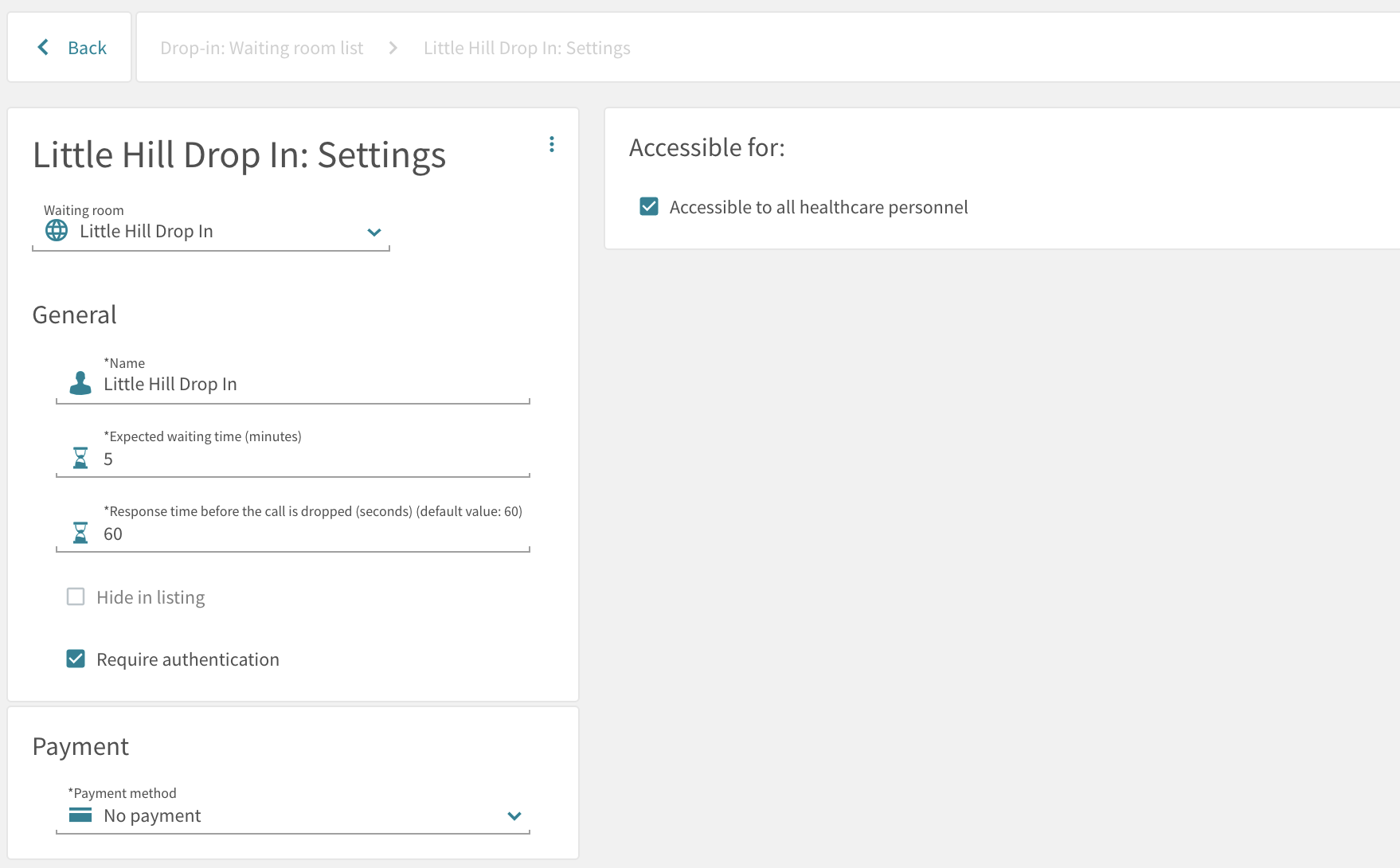Click the *Response time before the call is dropped label

point(313,511)
